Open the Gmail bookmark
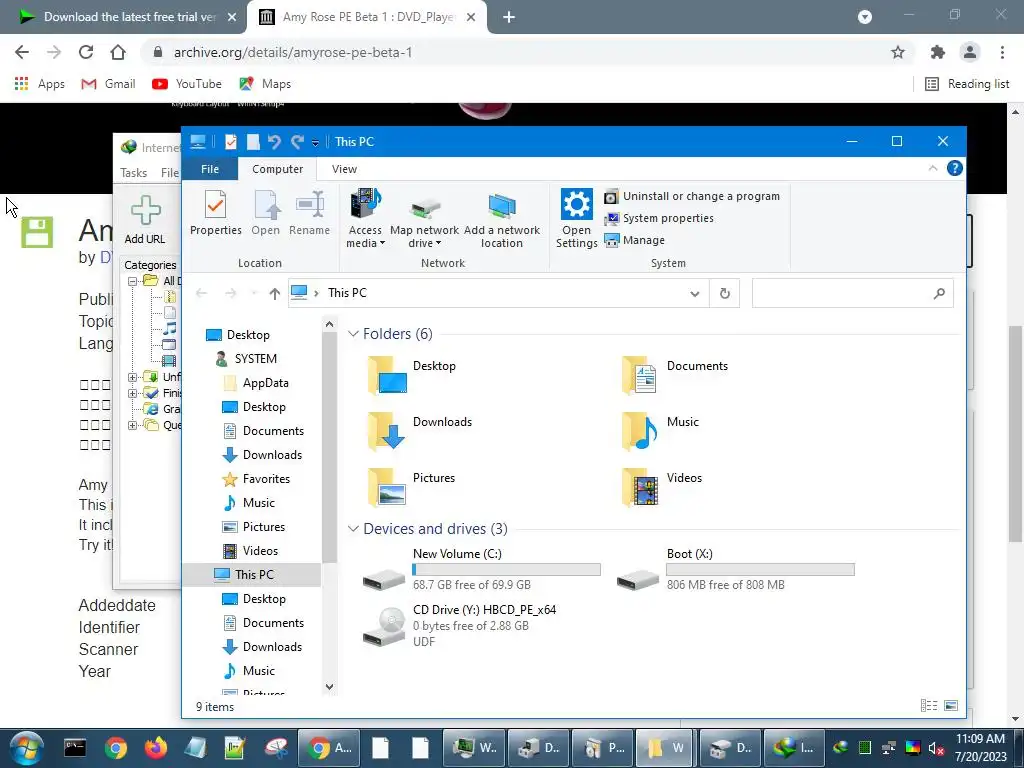The width and height of the screenshot is (1024, 768). pos(108,84)
